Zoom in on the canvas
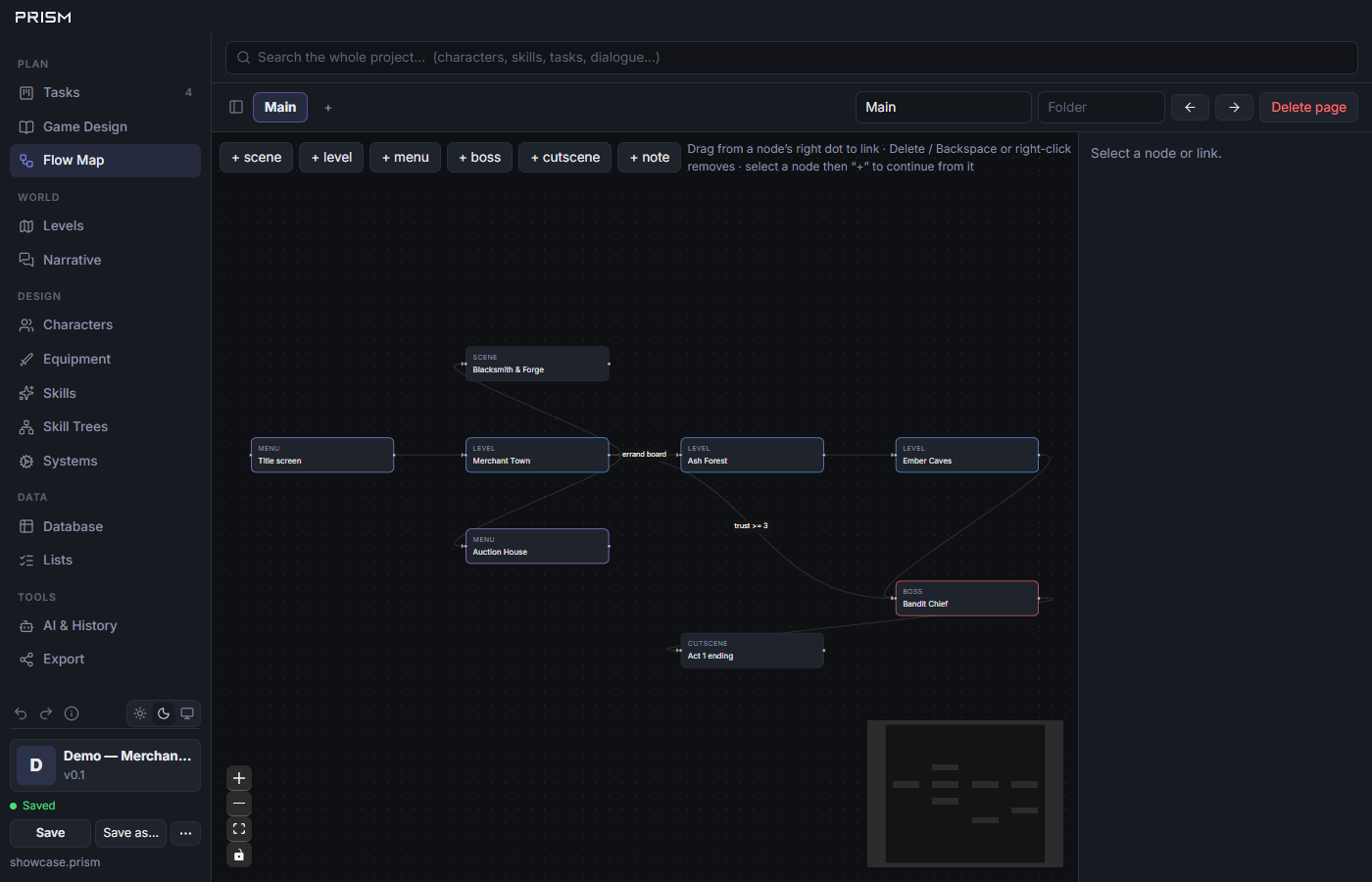The image size is (1372, 882). [239, 778]
